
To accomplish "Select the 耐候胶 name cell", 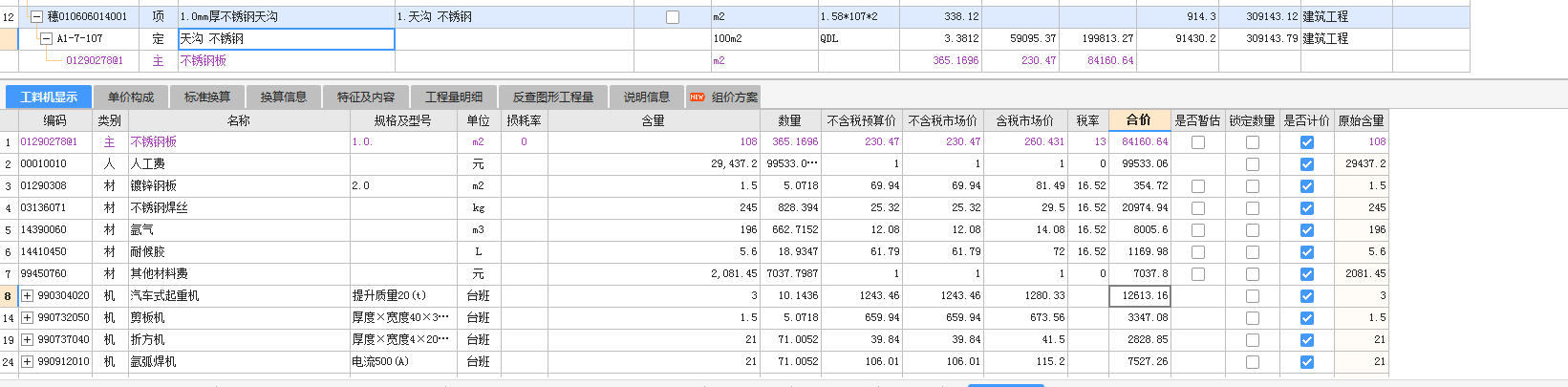I will tap(239, 252).
